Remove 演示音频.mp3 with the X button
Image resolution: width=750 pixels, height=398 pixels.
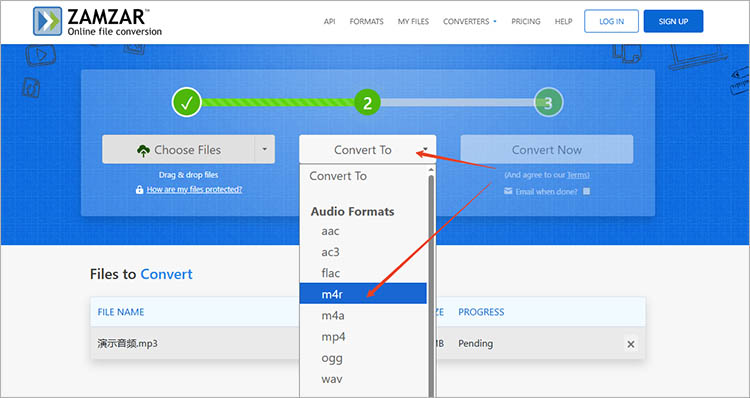pyautogui.click(x=631, y=344)
